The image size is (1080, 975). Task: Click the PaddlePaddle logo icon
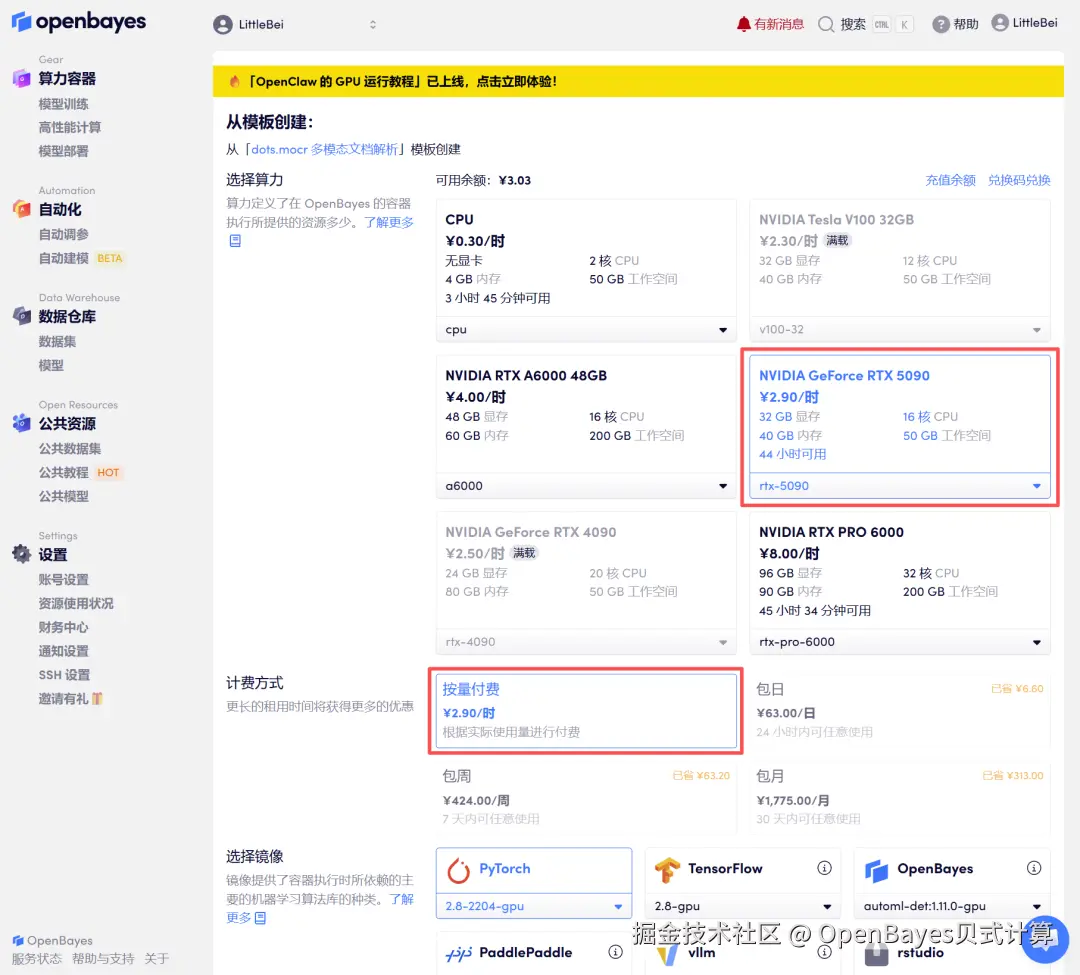458,954
